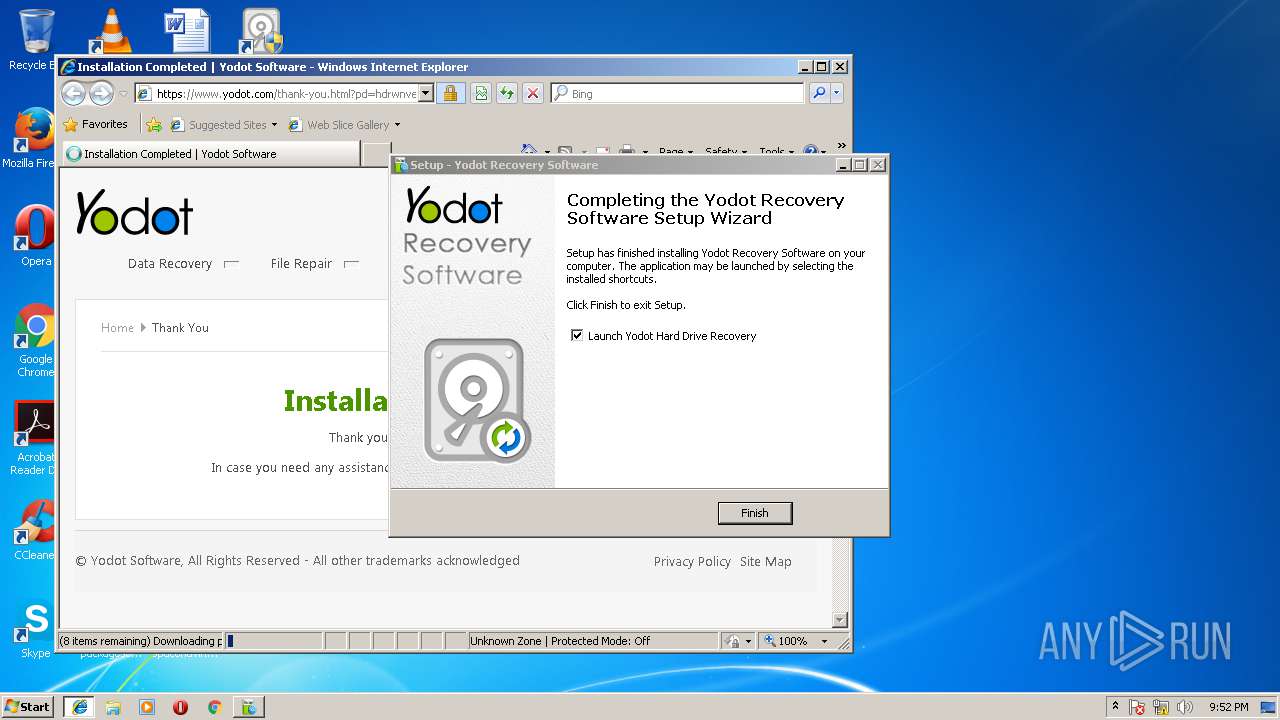Image resolution: width=1280 pixels, height=720 pixels.
Task: Select the Mozilla Firefox desktop icon
Action: (x=32, y=138)
